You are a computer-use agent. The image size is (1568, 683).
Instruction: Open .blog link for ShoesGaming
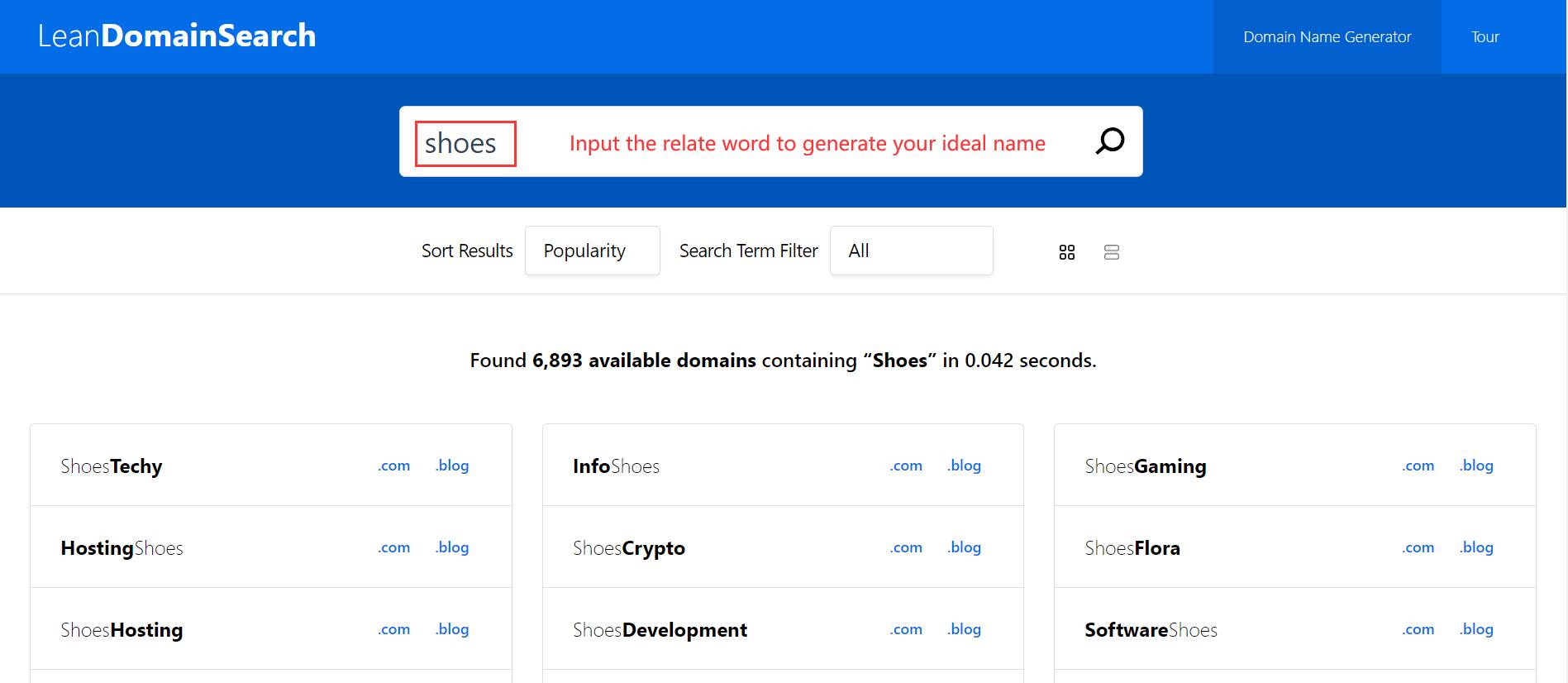pyautogui.click(x=1477, y=466)
